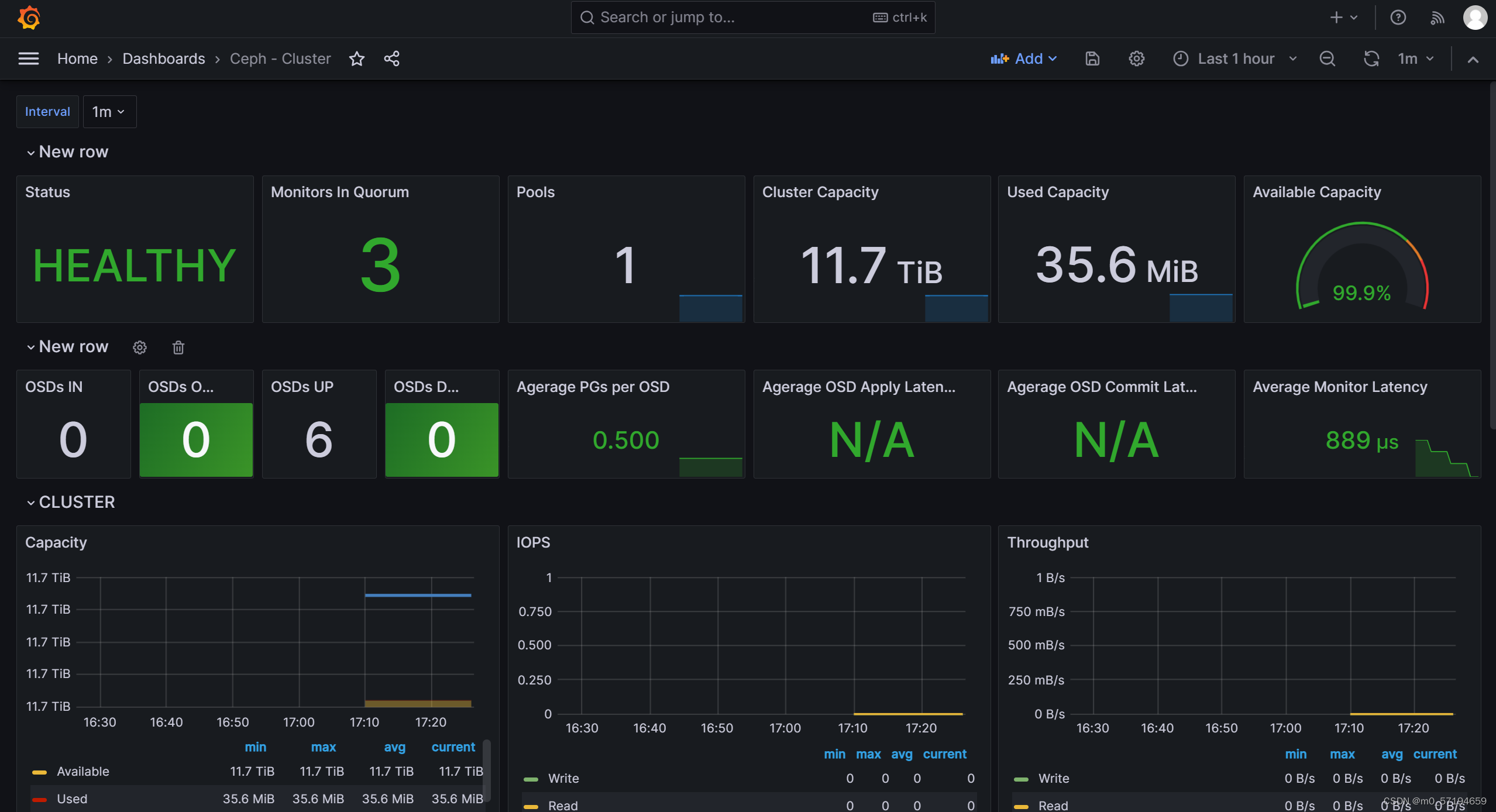The width and height of the screenshot is (1496, 812).
Task: Delete the second New row with the trash icon
Action: (178, 347)
